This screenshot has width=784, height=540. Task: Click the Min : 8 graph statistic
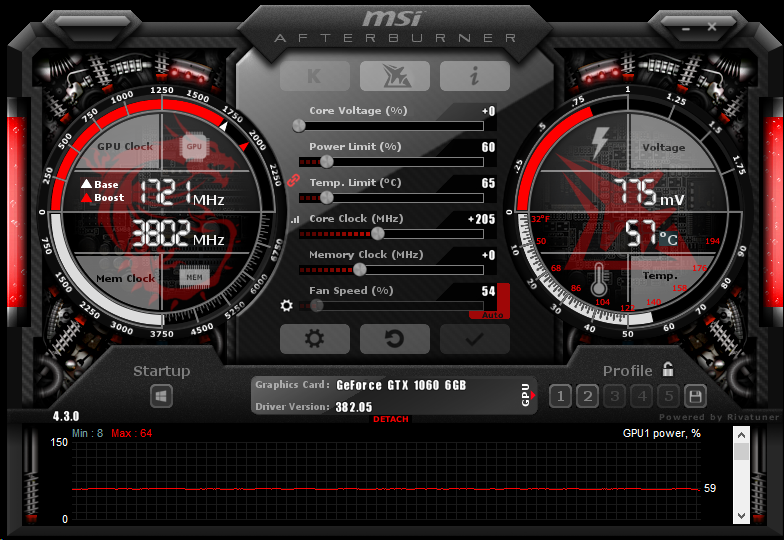click(88, 434)
